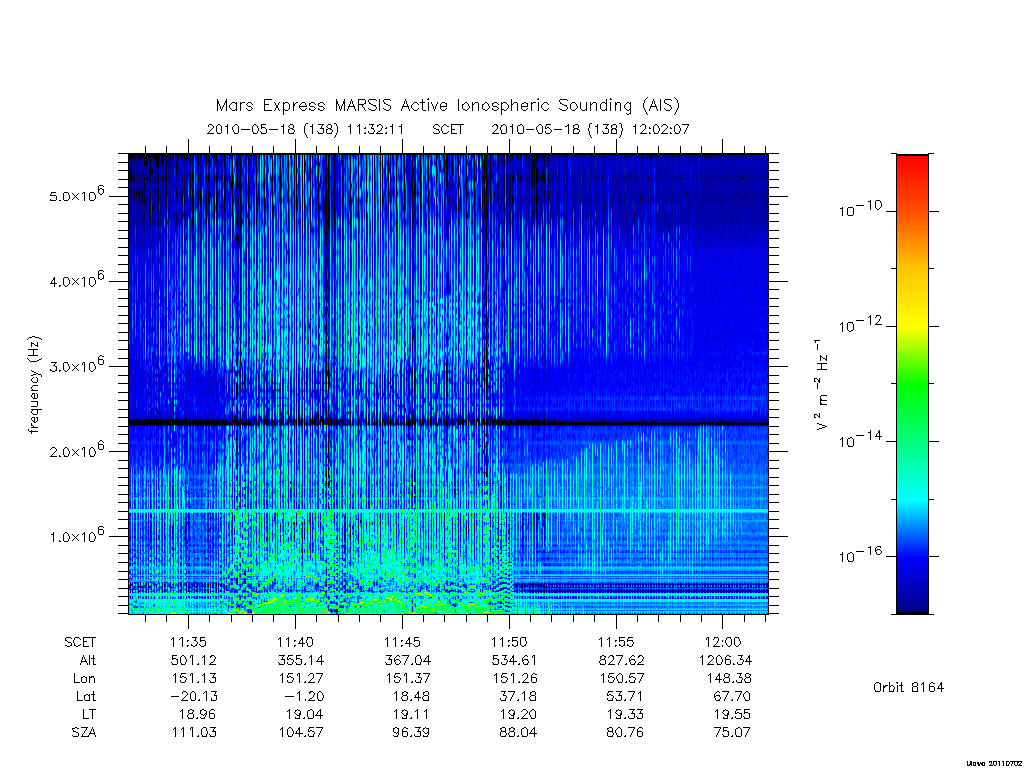This screenshot has height=768, width=1024.
Task: Click the colorbar label 10⁻¹⁰
Action: pos(860,210)
